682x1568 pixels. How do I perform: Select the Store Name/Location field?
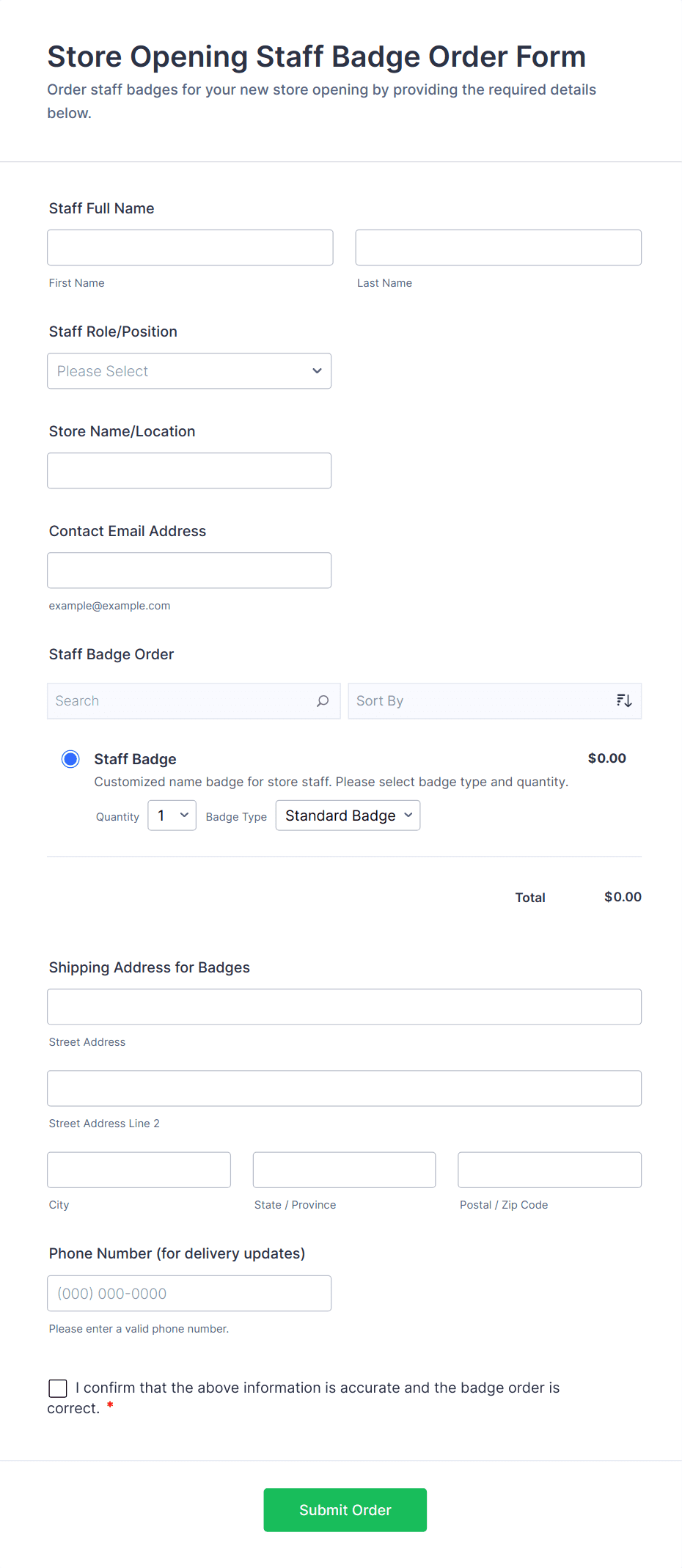(189, 471)
